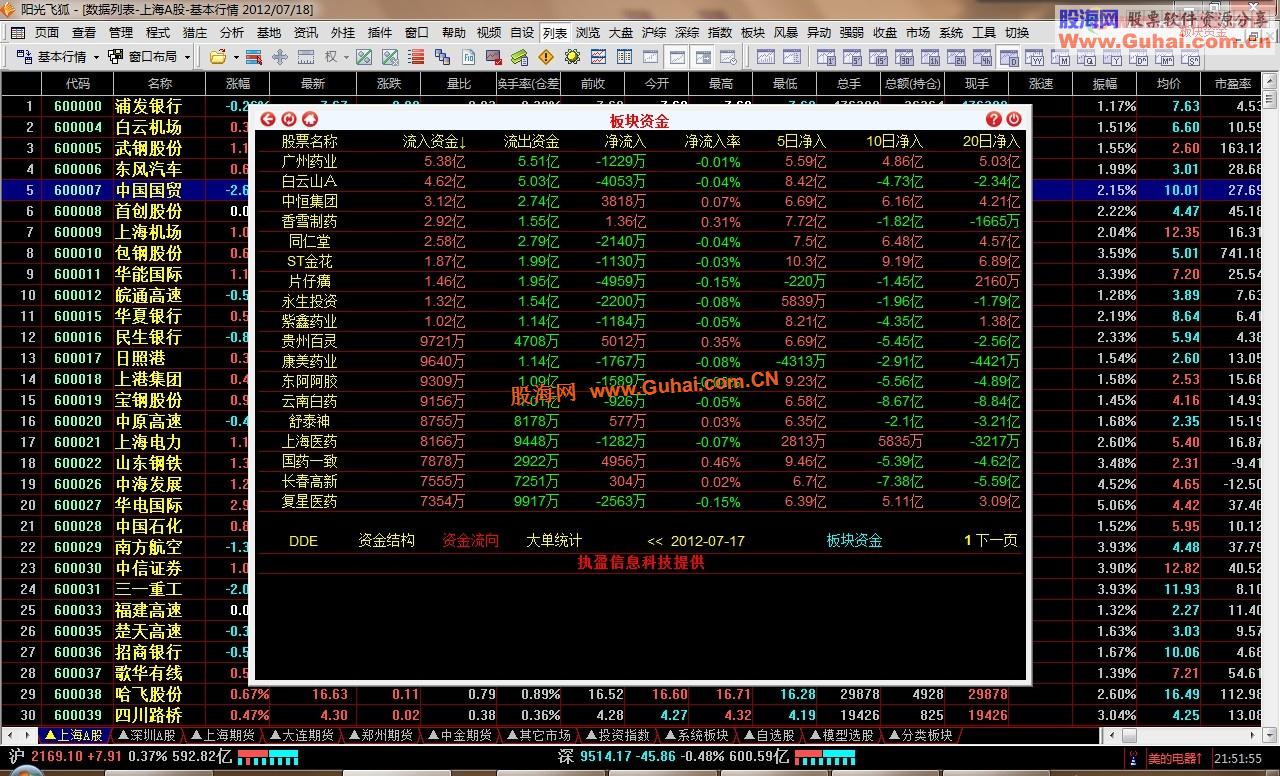Click the 5日净入 column header
The height and width of the screenshot is (776, 1280).
(x=801, y=142)
